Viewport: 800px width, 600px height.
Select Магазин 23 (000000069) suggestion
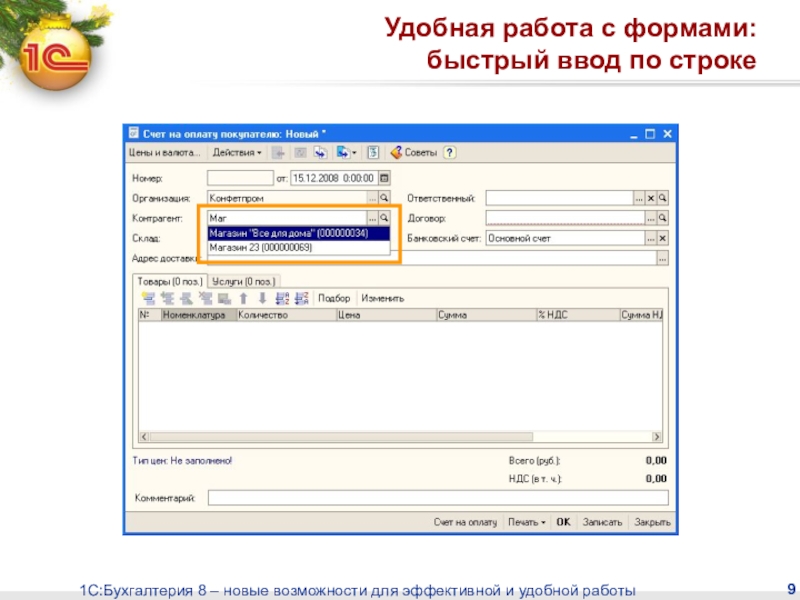298,247
